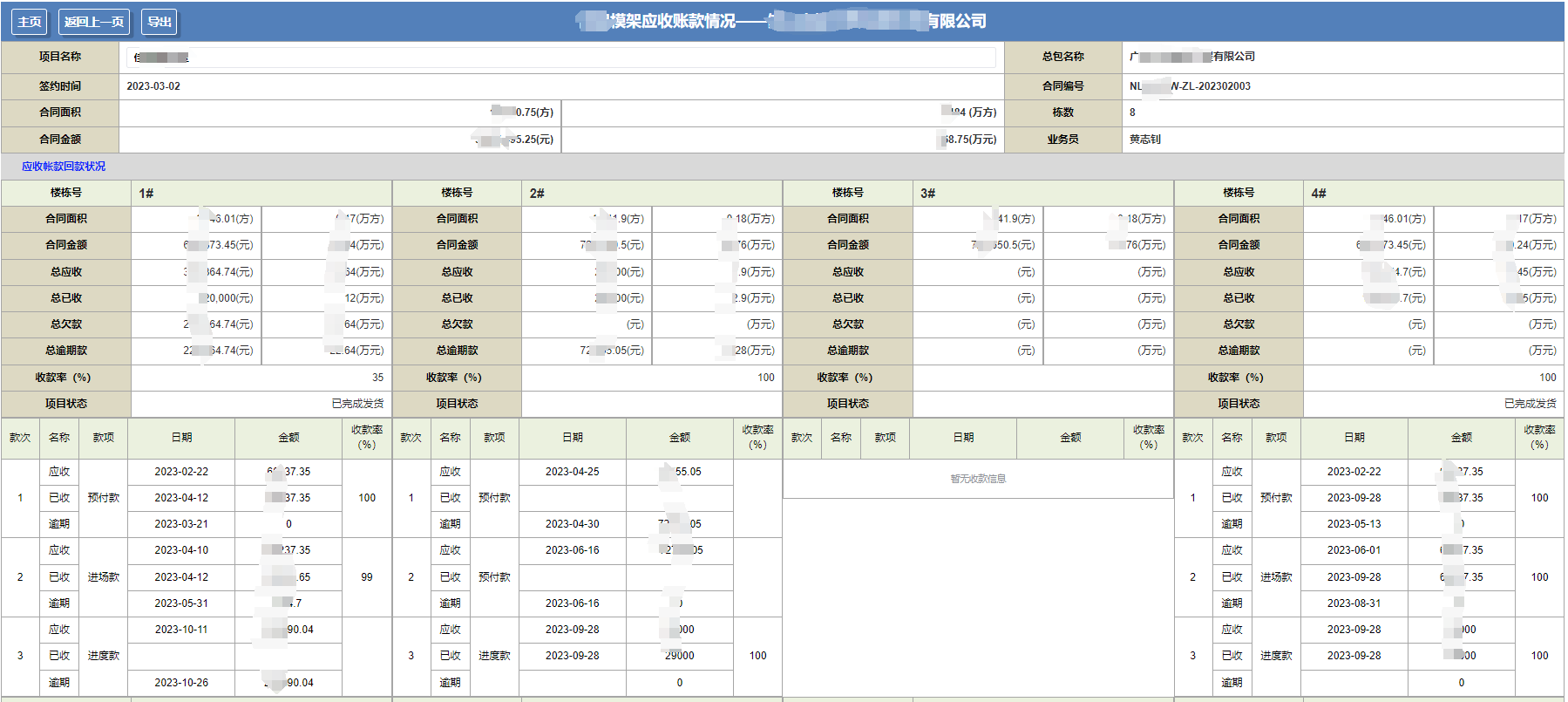
Task: Select the building number 4# cell
Action: [x=1318, y=194]
